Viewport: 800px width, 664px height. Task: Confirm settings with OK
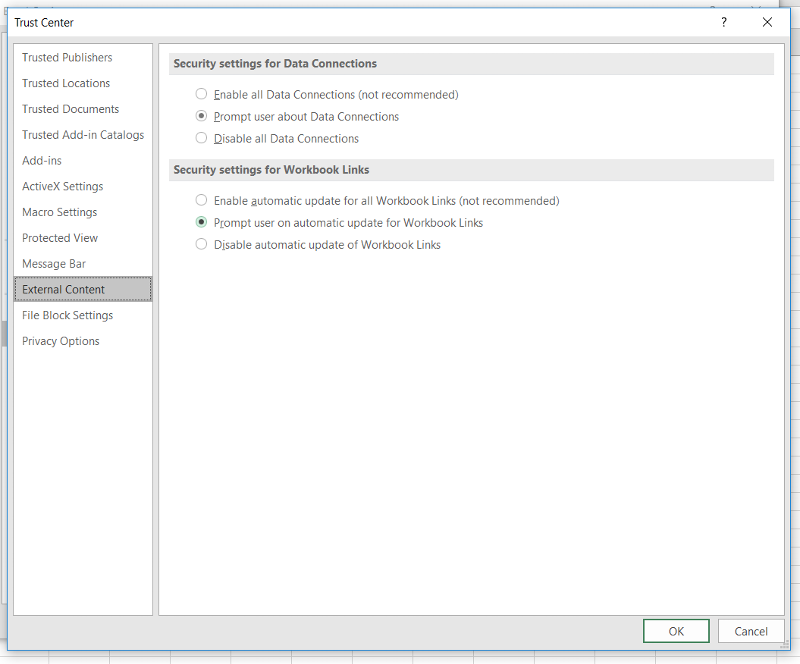(x=676, y=631)
